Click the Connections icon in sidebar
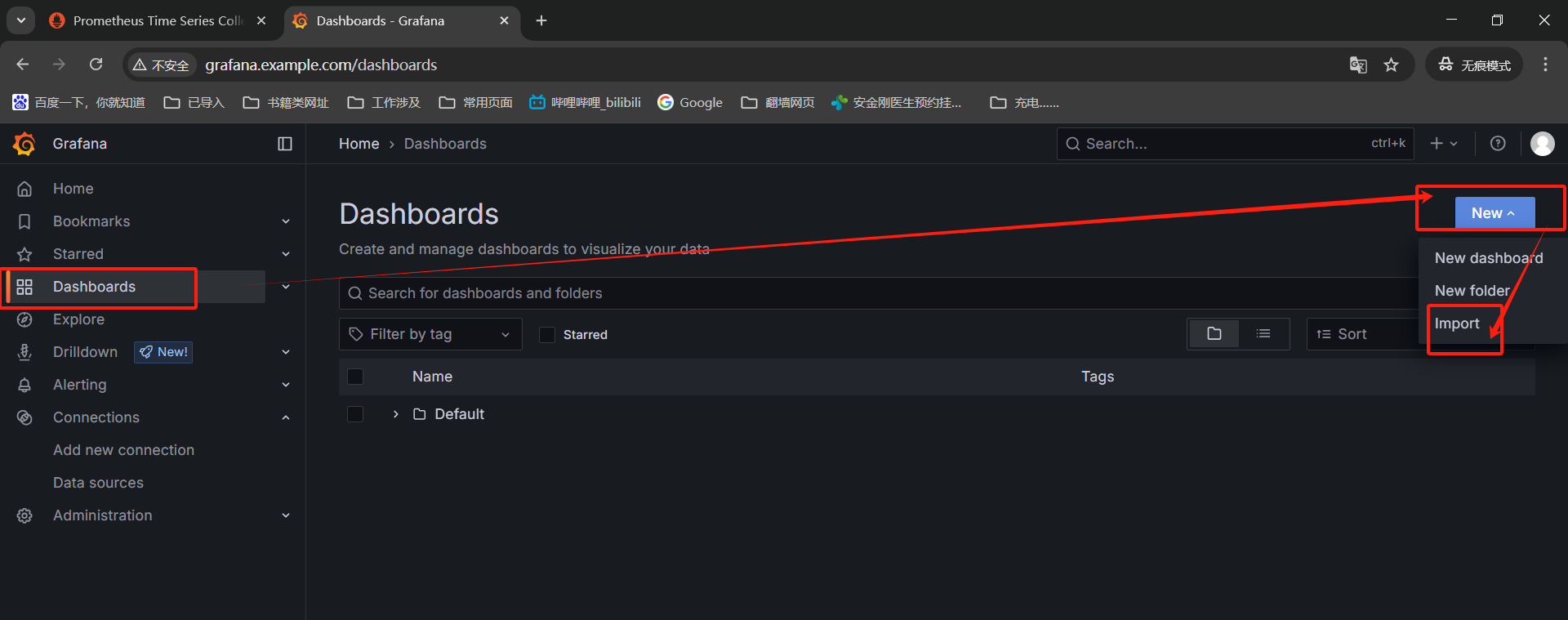1568x620 pixels. pos(24,417)
